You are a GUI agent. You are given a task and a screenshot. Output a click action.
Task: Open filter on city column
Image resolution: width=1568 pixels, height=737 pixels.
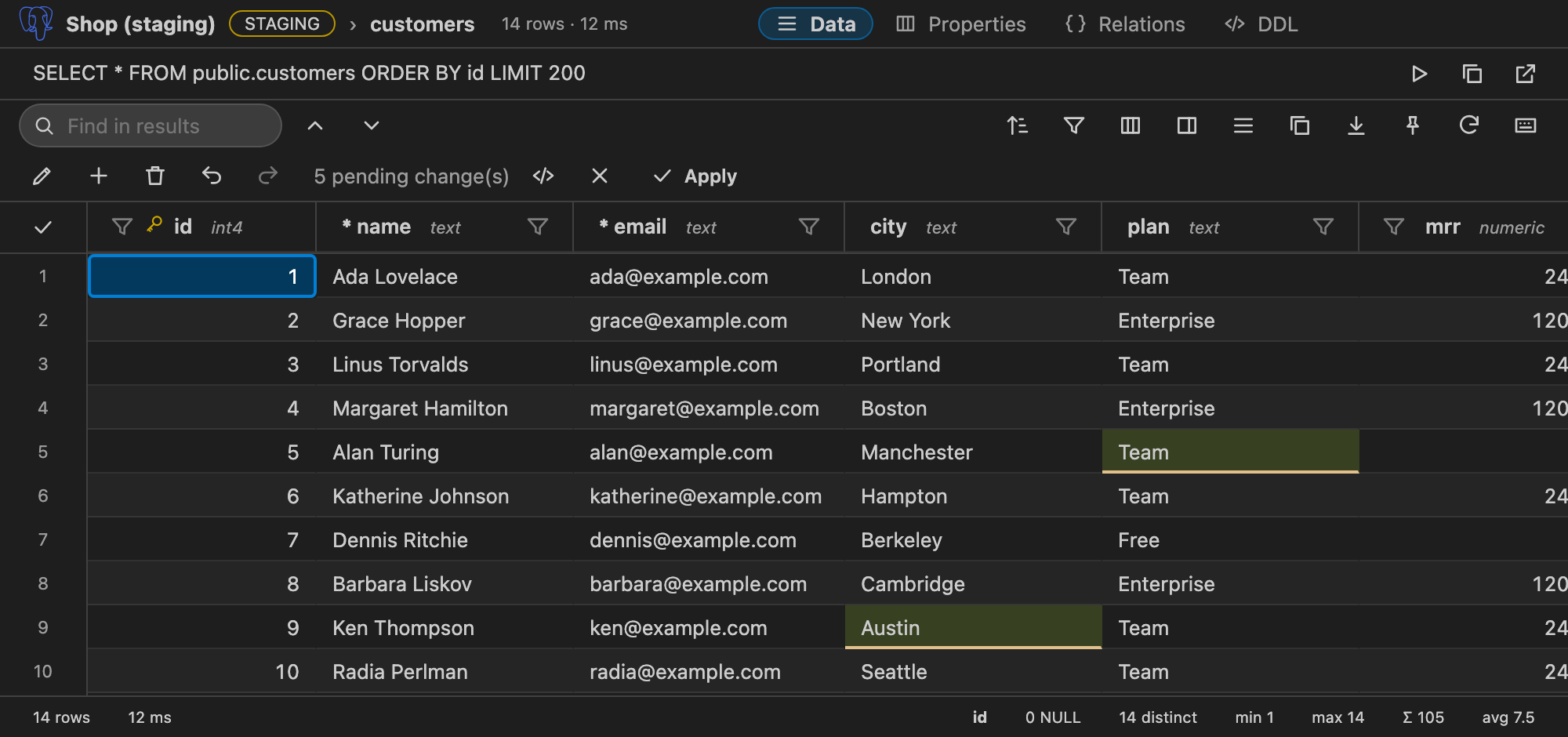click(1066, 227)
